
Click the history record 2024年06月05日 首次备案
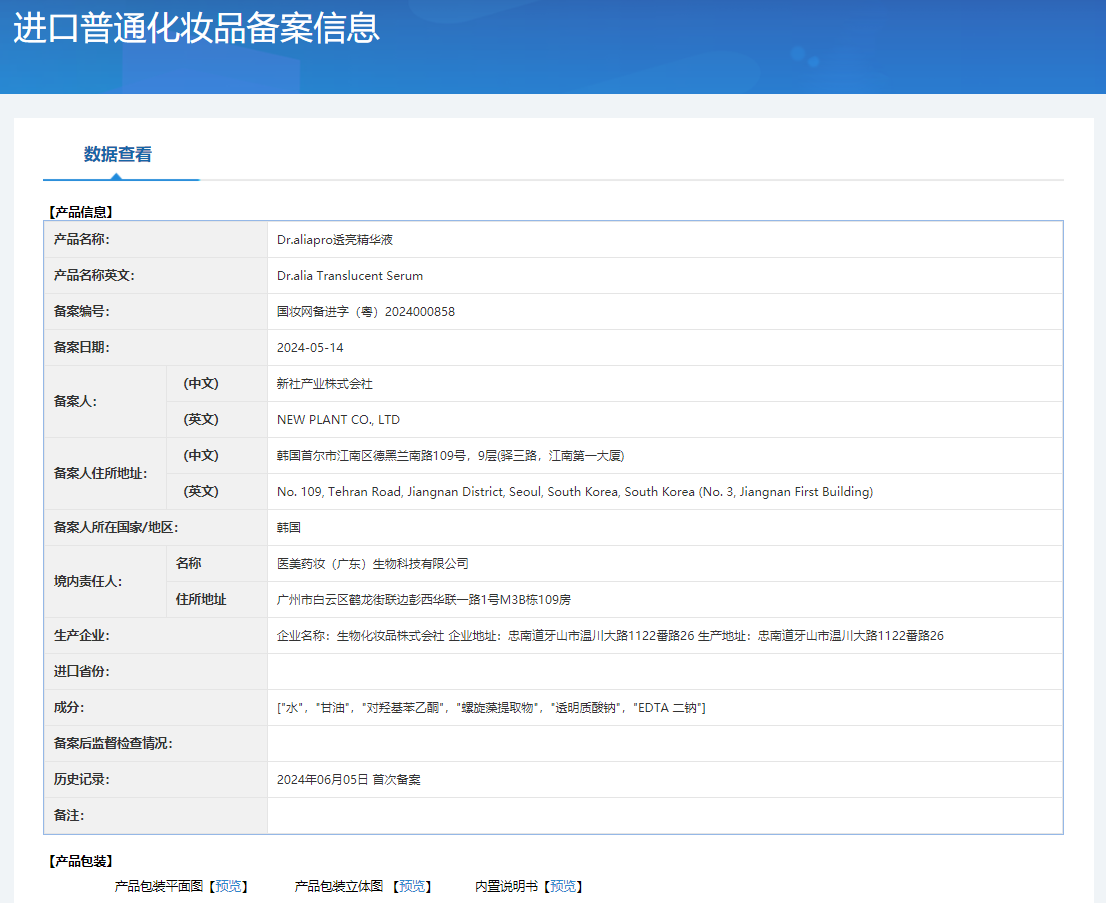349,780
